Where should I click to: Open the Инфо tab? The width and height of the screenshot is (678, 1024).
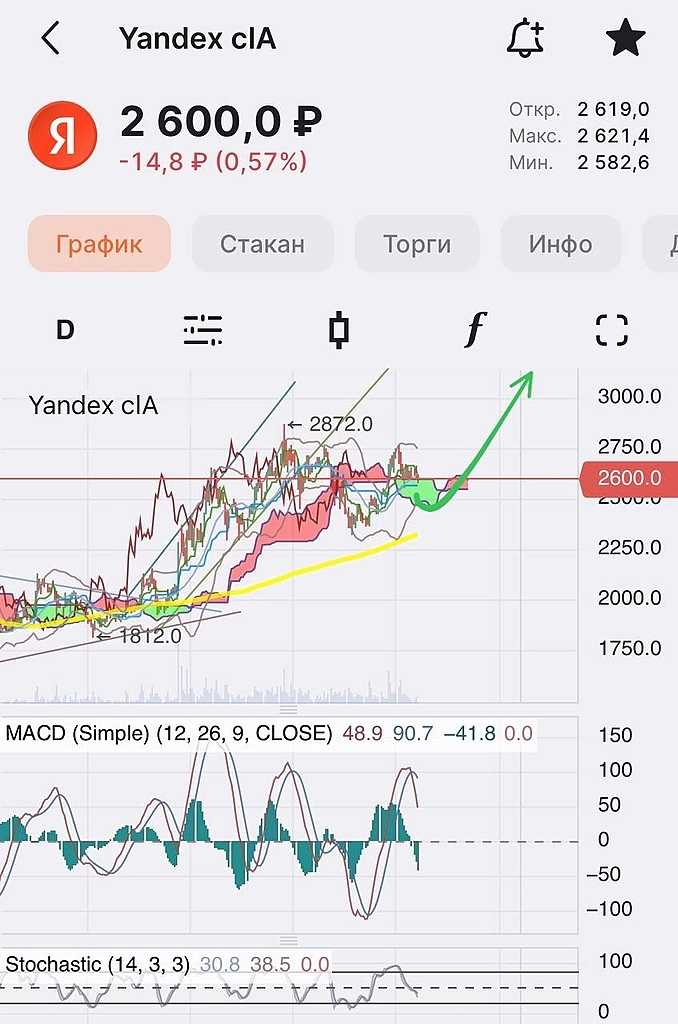560,244
